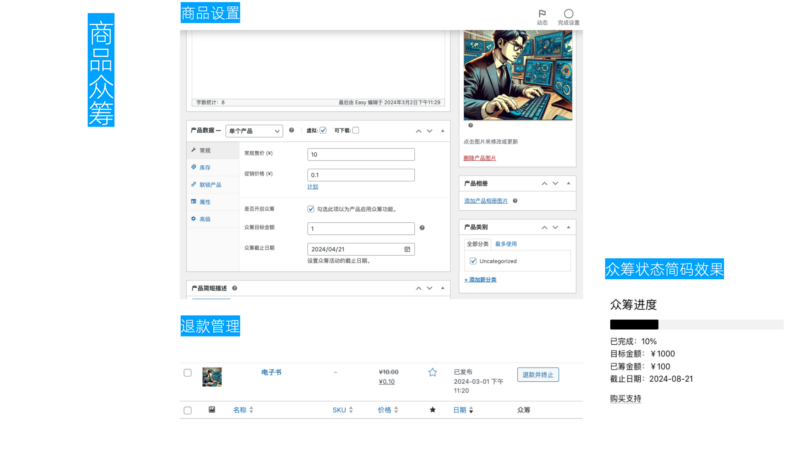Star the 电子书 product as featured
The image size is (800, 451).
coord(433,372)
